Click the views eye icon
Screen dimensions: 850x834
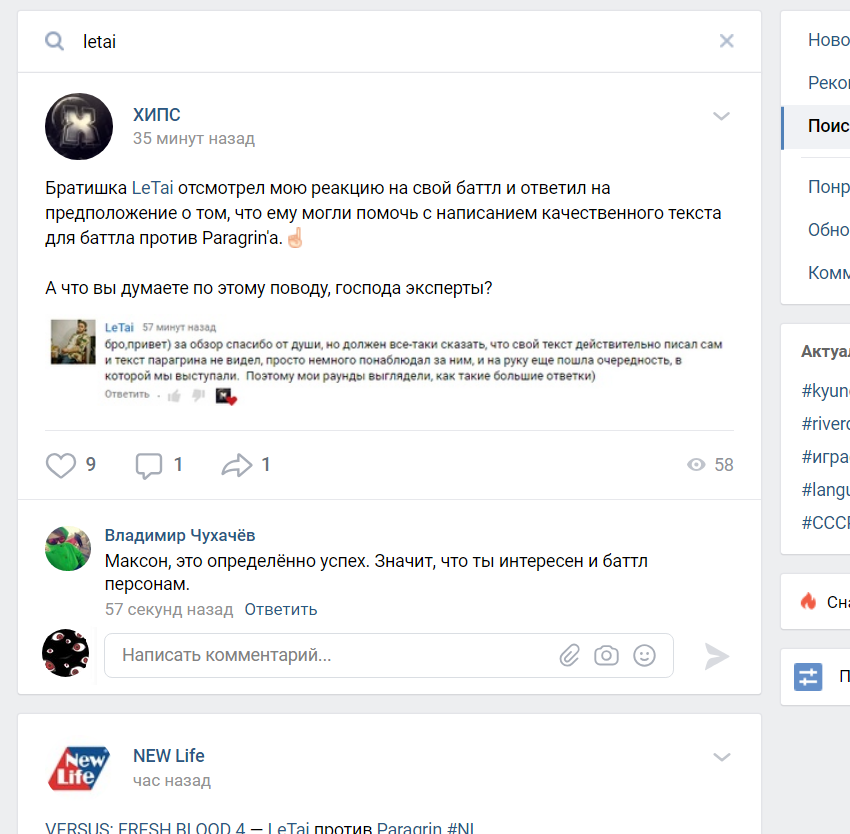[696, 465]
